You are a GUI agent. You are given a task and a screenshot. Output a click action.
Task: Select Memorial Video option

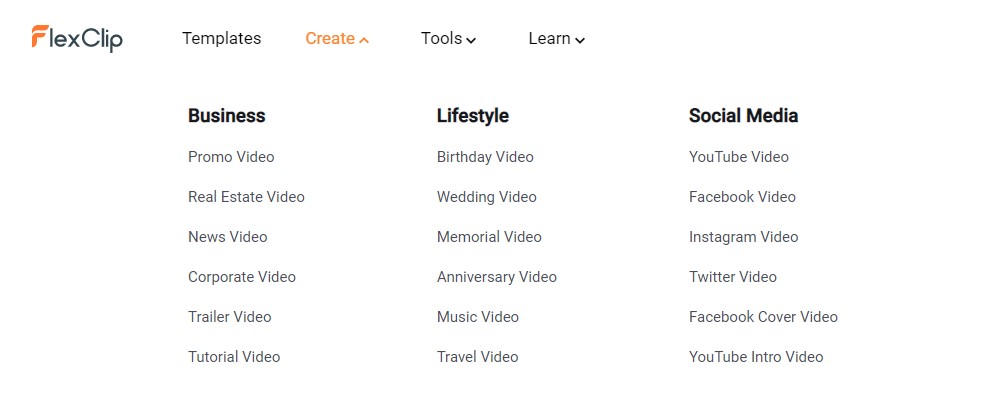pos(489,237)
